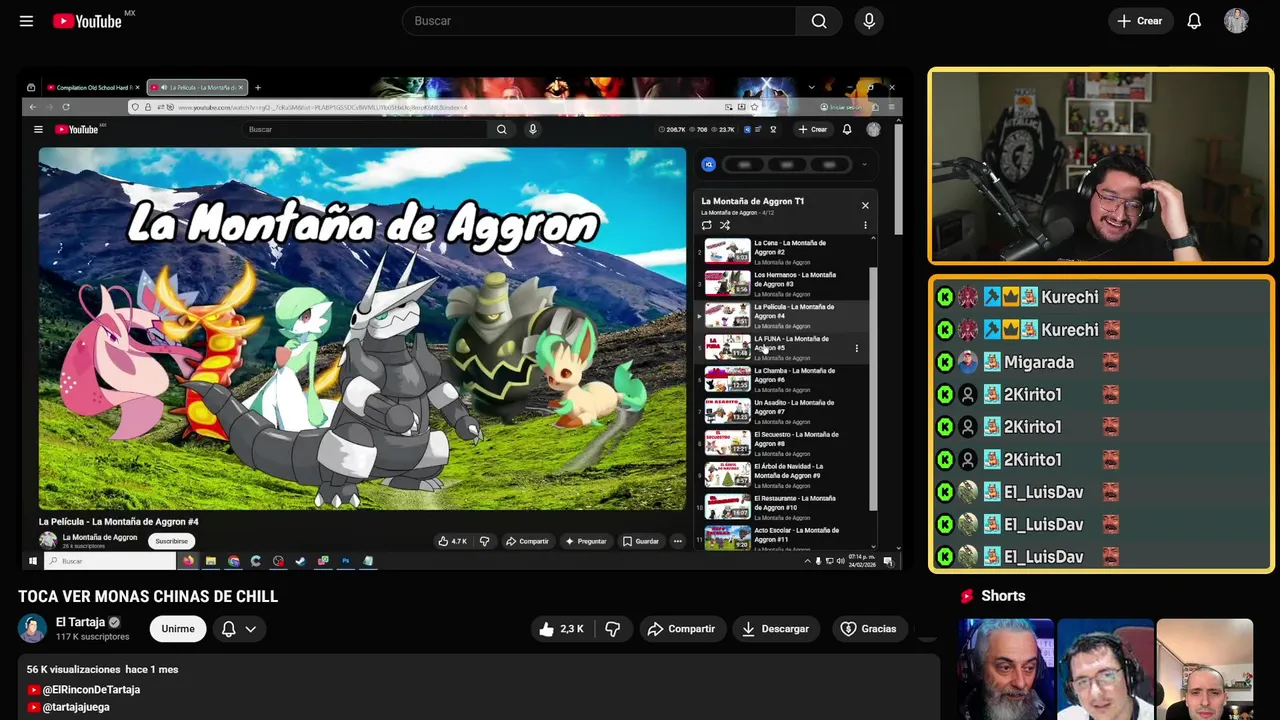Bookmark the page with the star icon
The height and width of the screenshot is (720, 1280).
(x=754, y=107)
